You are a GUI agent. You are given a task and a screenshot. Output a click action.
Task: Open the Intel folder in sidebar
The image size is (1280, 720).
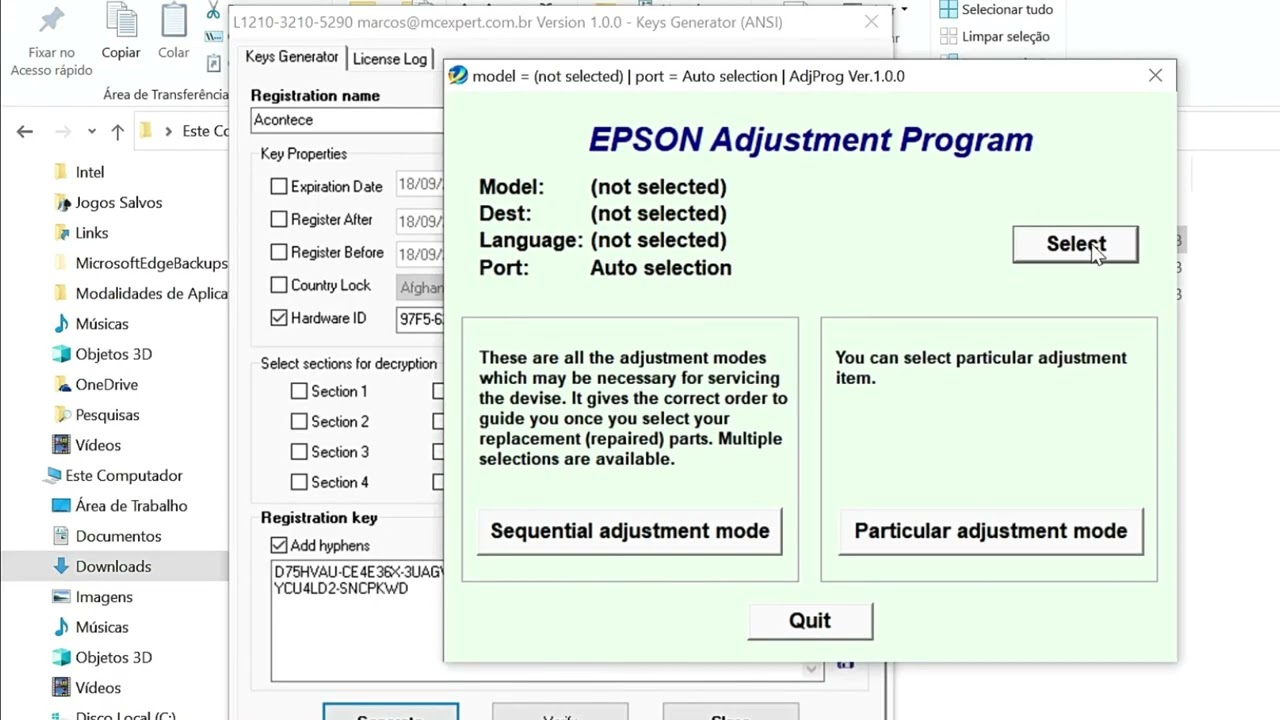(90, 172)
